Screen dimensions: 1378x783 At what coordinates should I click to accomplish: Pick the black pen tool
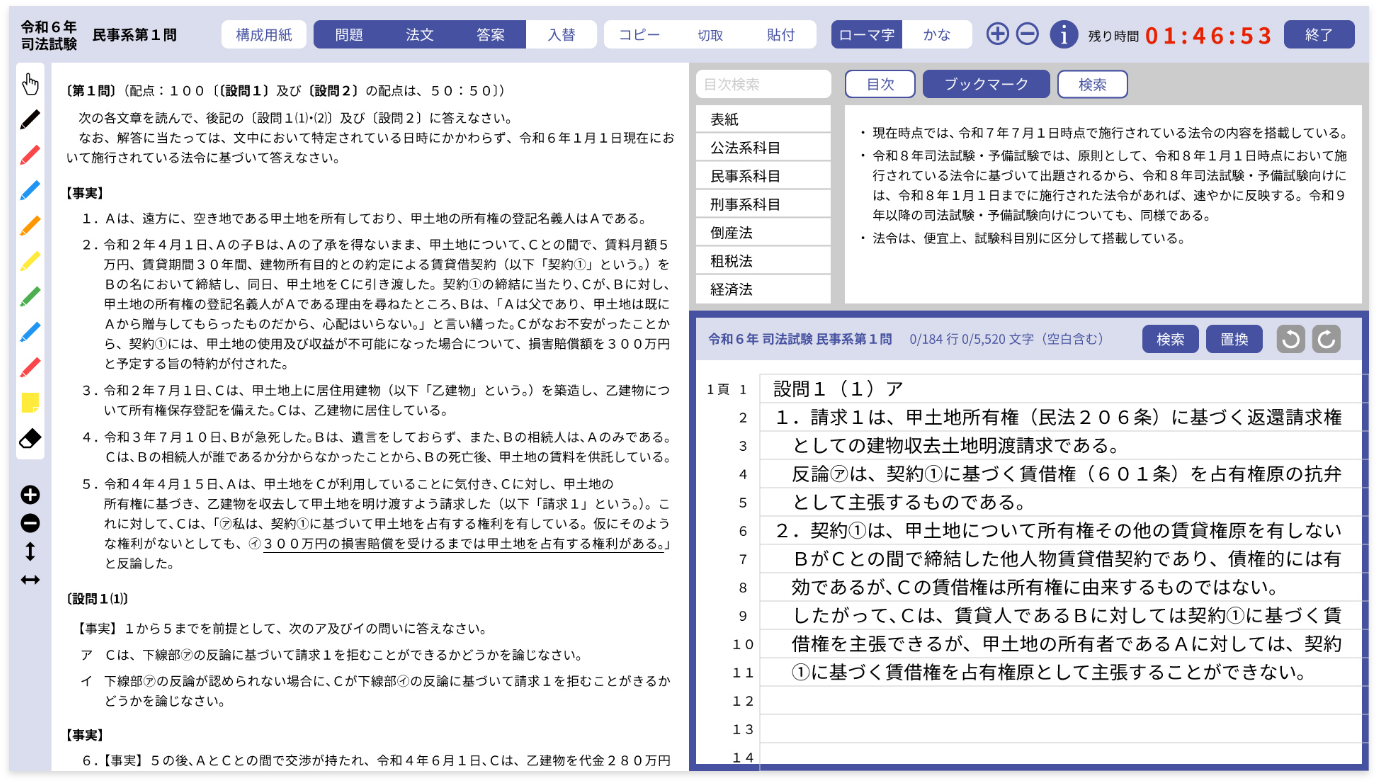coord(30,119)
